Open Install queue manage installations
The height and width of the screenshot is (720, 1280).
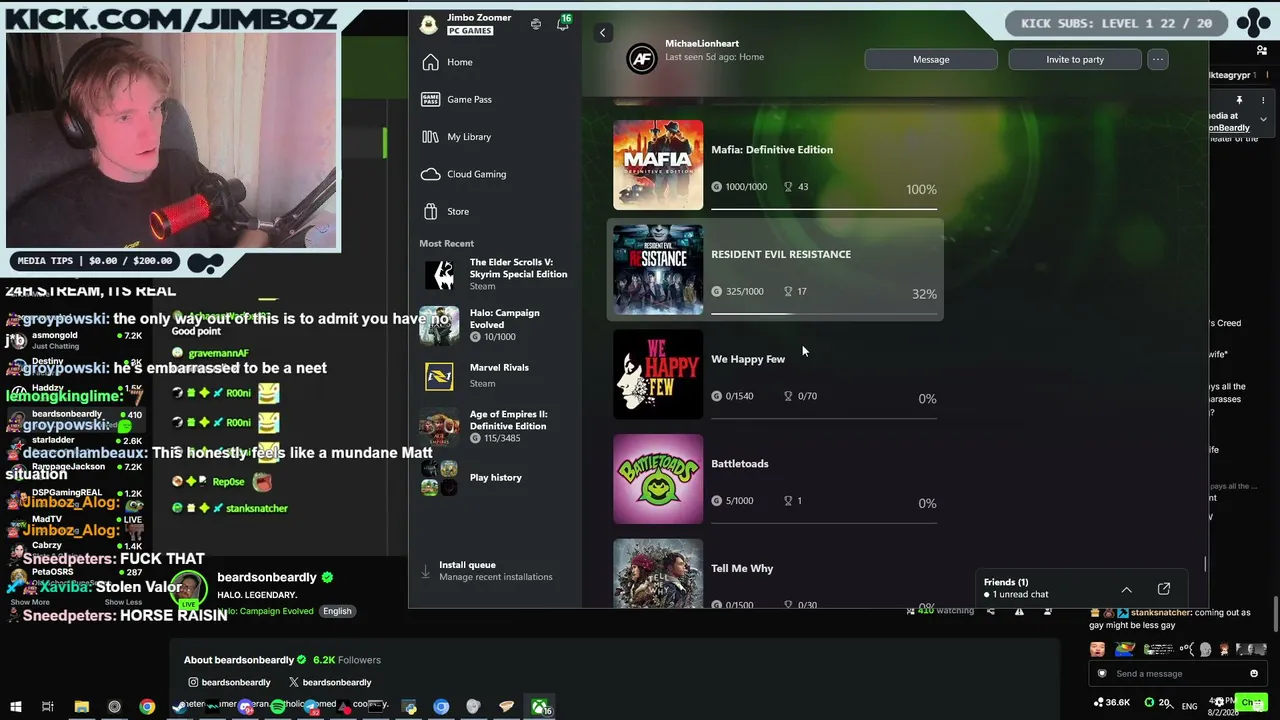click(x=494, y=571)
